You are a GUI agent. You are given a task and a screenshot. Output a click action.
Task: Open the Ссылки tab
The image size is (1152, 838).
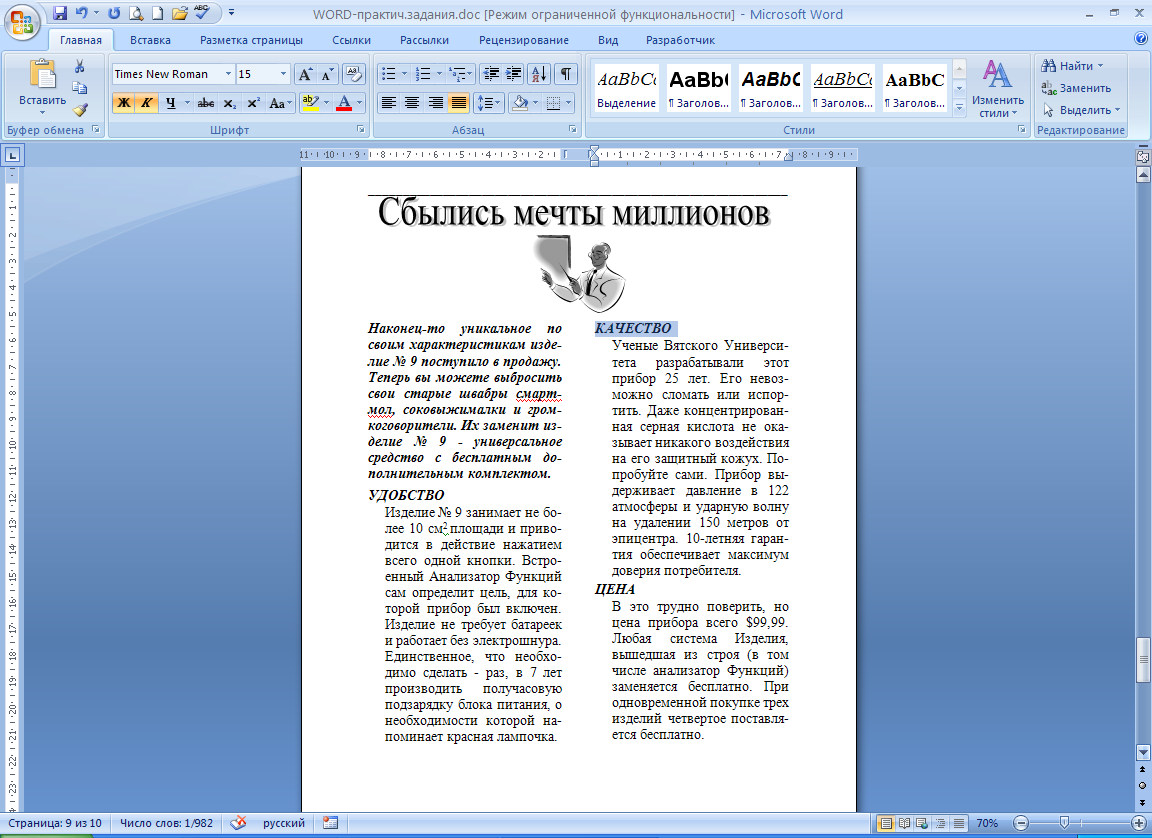point(351,40)
